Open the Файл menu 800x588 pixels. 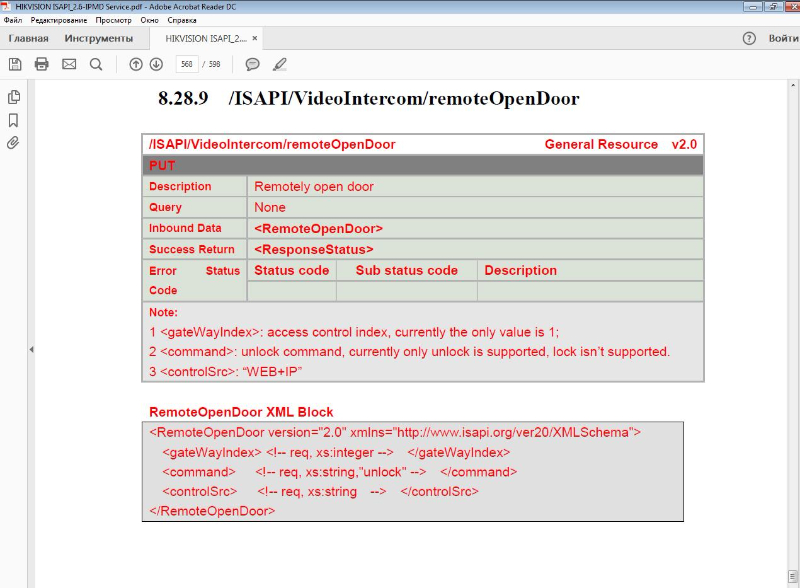13,20
